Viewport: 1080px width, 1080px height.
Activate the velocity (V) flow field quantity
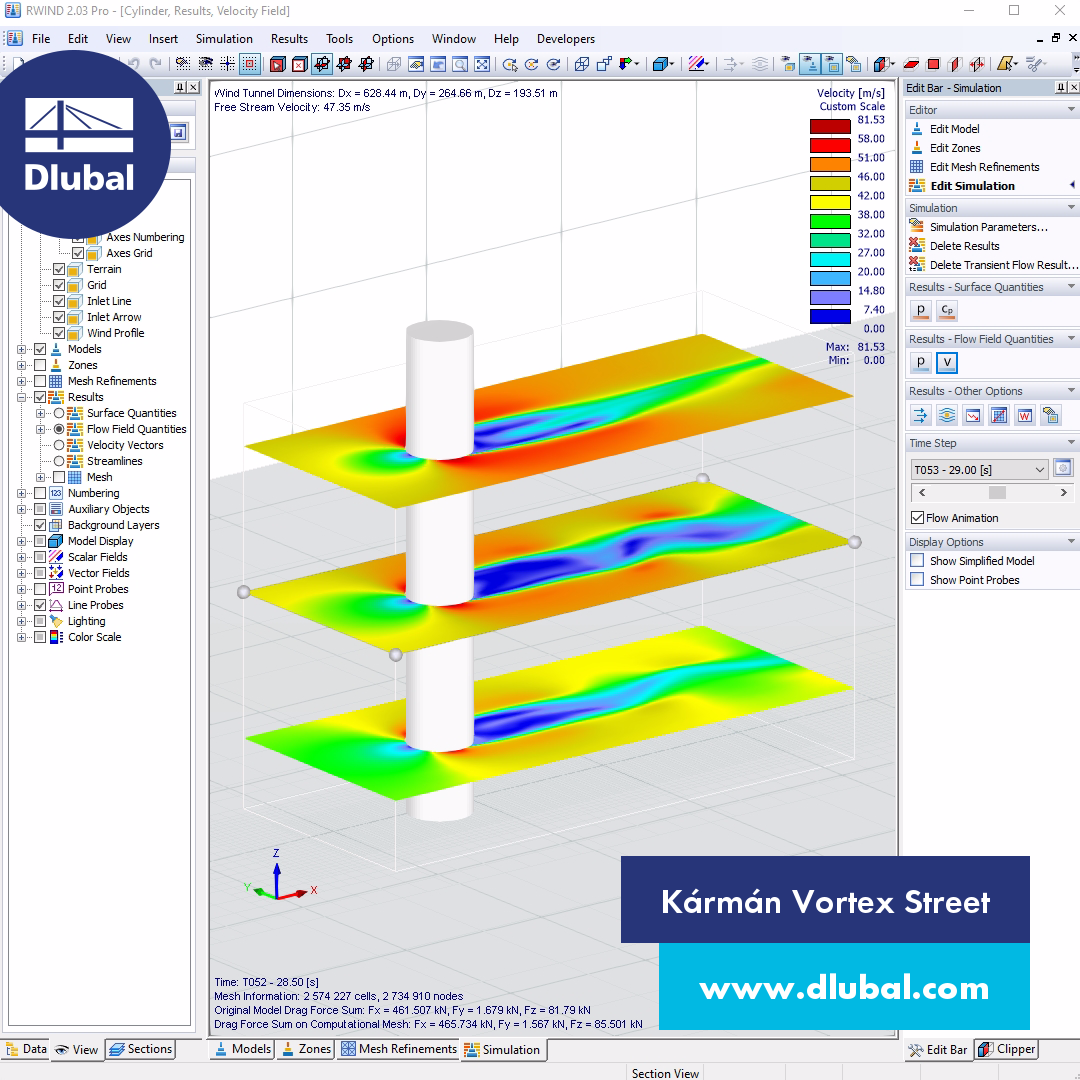pyautogui.click(x=946, y=362)
